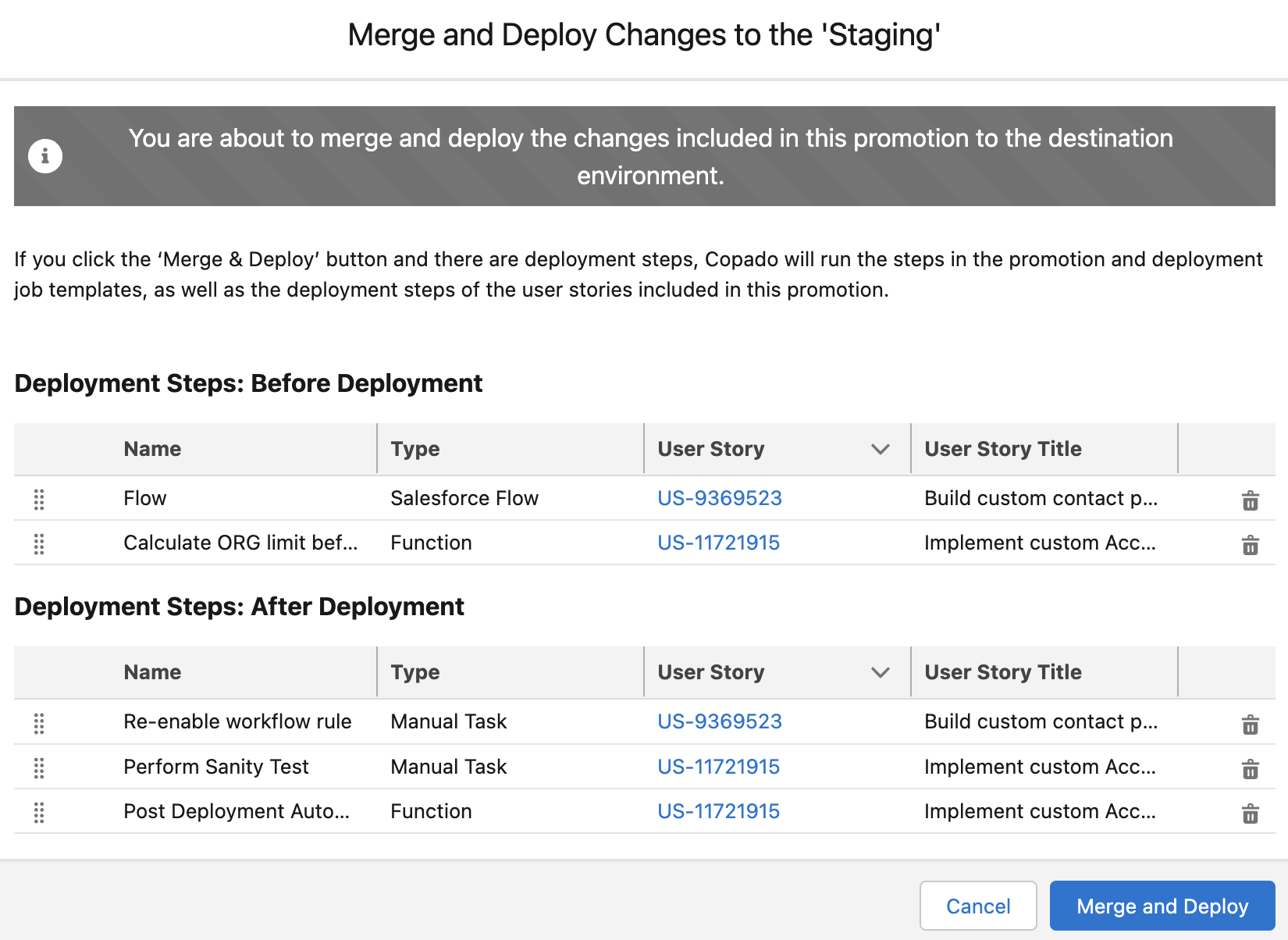Open US-11721915 link in Calculate ORG limit row
The image size is (1288, 940).
(x=718, y=543)
